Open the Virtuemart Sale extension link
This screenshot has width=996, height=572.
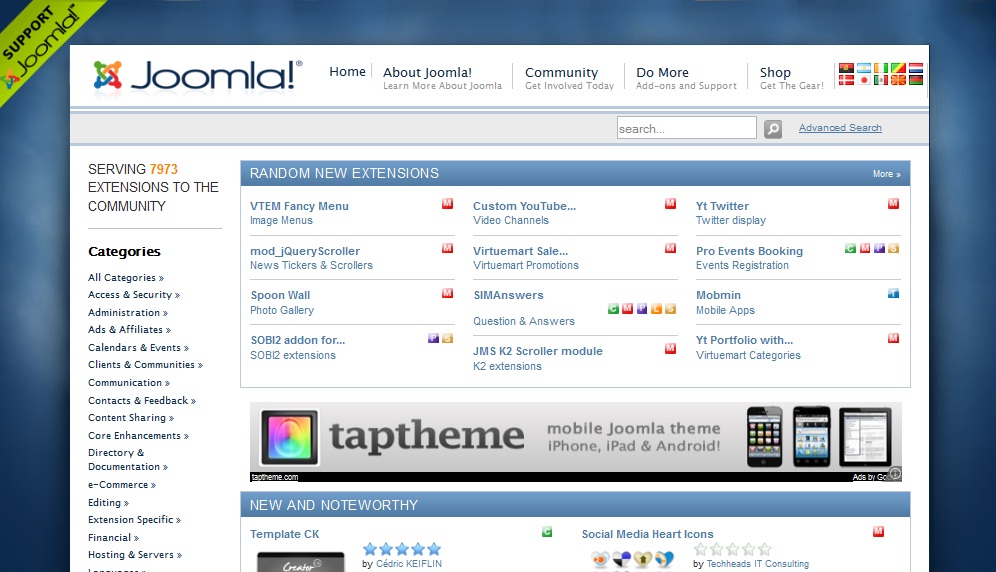[x=520, y=251]
